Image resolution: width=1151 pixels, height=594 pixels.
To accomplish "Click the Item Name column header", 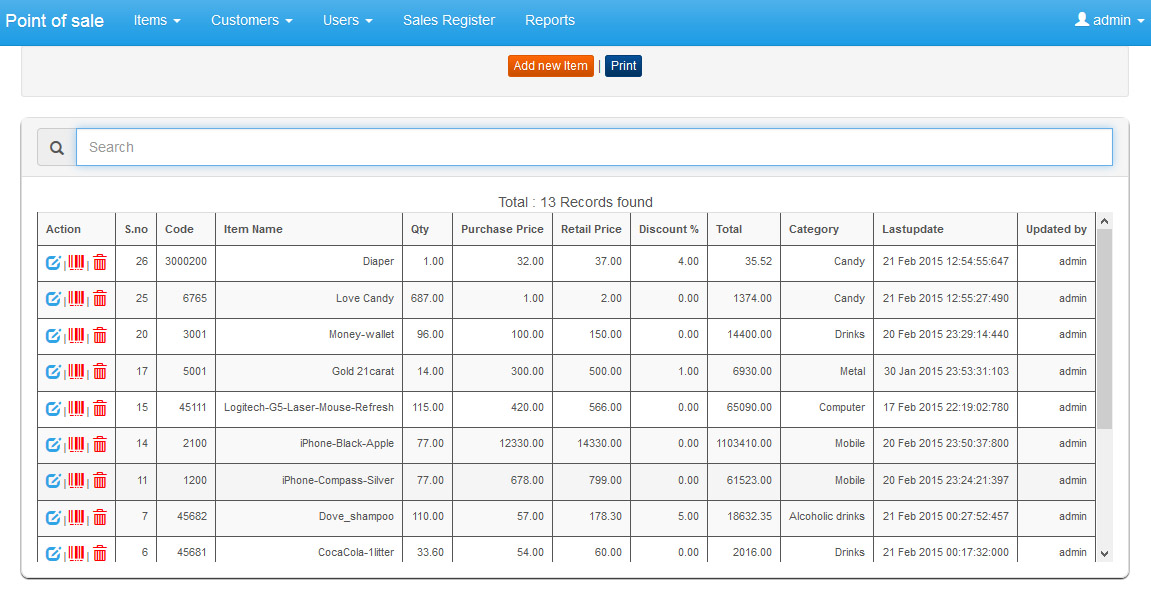I will click(253, 229).
